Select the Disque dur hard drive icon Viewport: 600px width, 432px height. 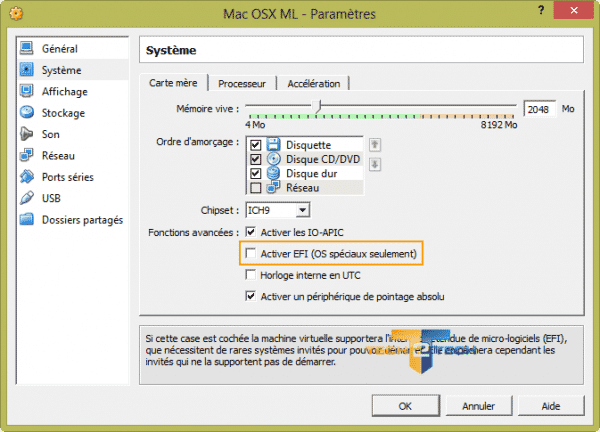(273, 173)
